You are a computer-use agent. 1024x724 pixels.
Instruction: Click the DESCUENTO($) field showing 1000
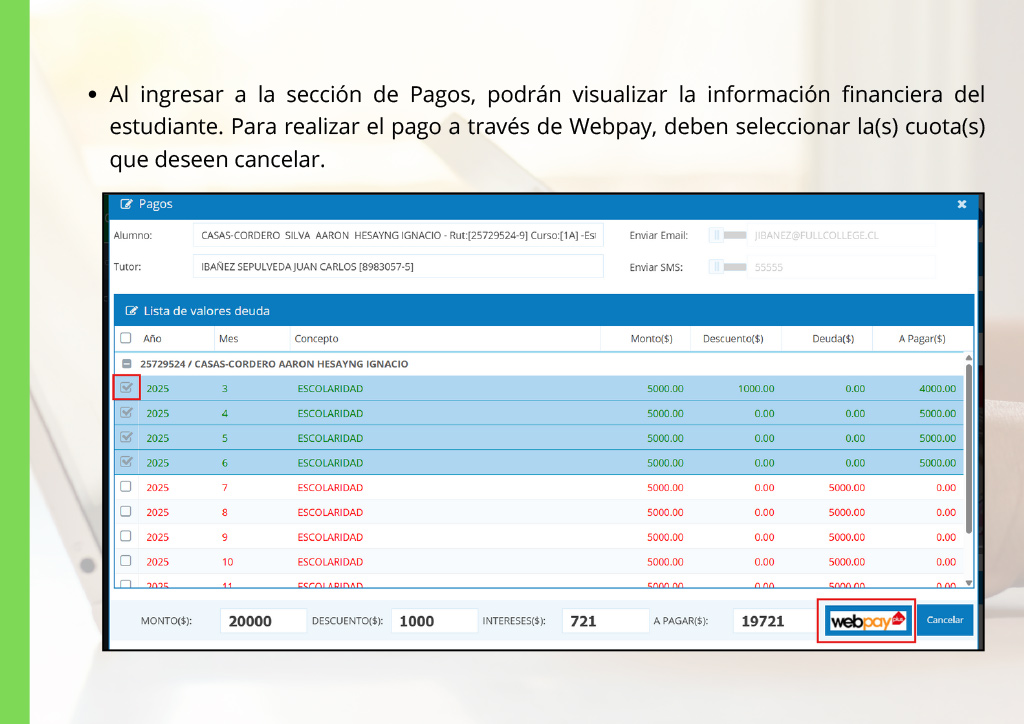point(434,621)
